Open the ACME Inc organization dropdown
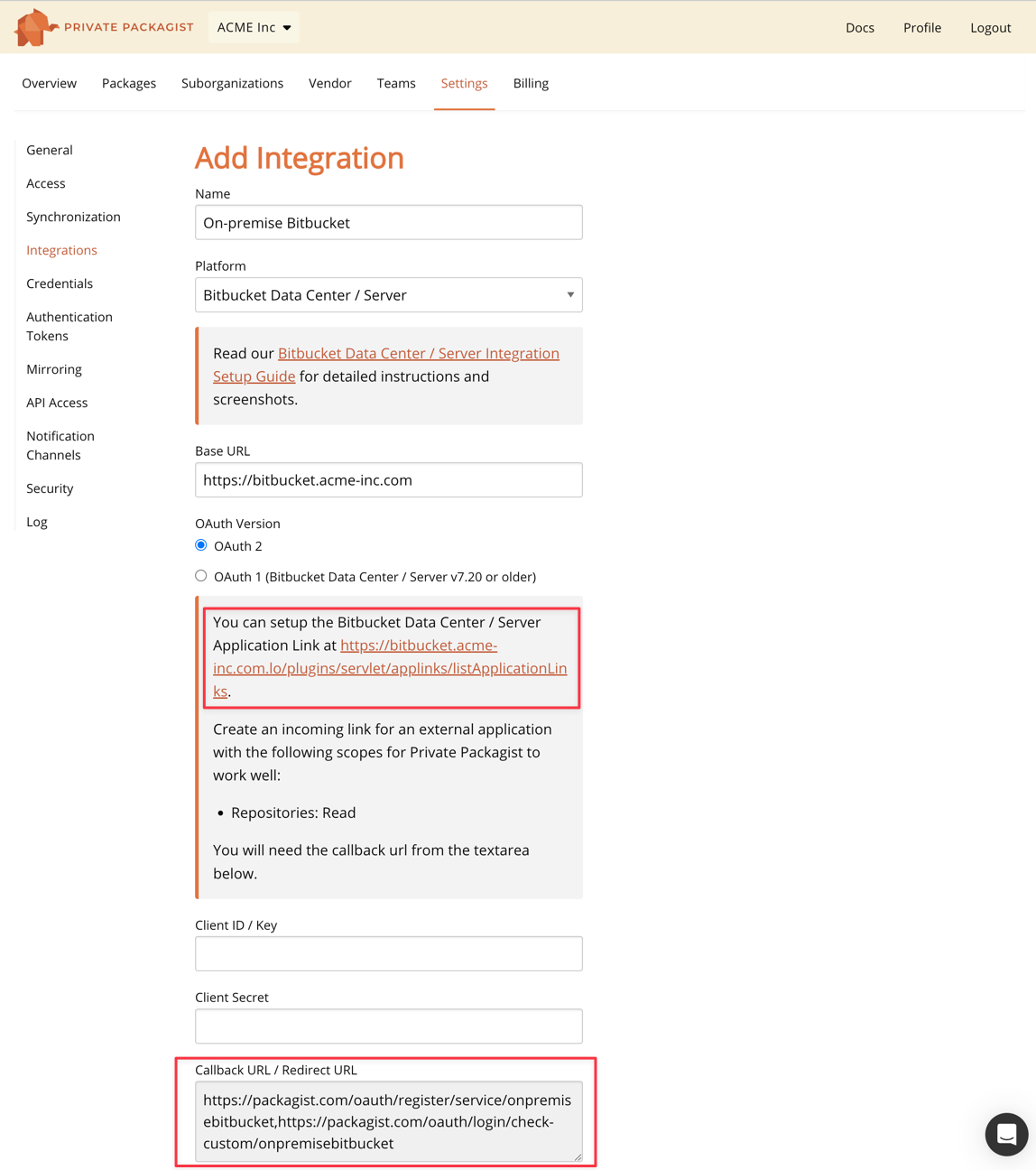This screenshot has width=1036, height=1170. [x=254, y=27]
